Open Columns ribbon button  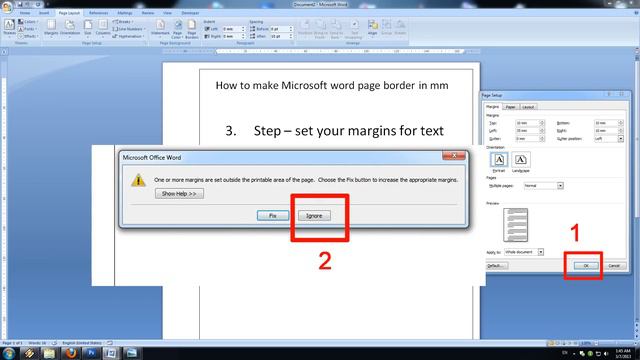(103, 28)
